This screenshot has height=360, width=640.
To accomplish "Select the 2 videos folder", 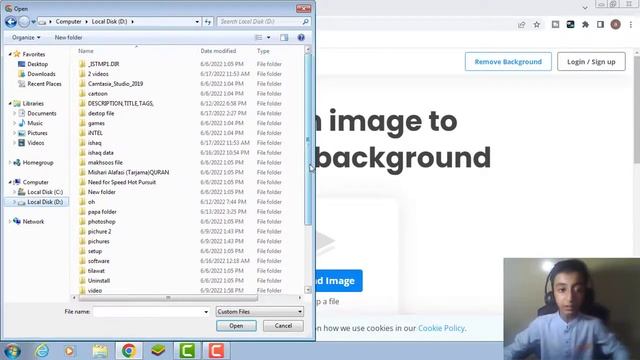I will click(x=98, y=74).
